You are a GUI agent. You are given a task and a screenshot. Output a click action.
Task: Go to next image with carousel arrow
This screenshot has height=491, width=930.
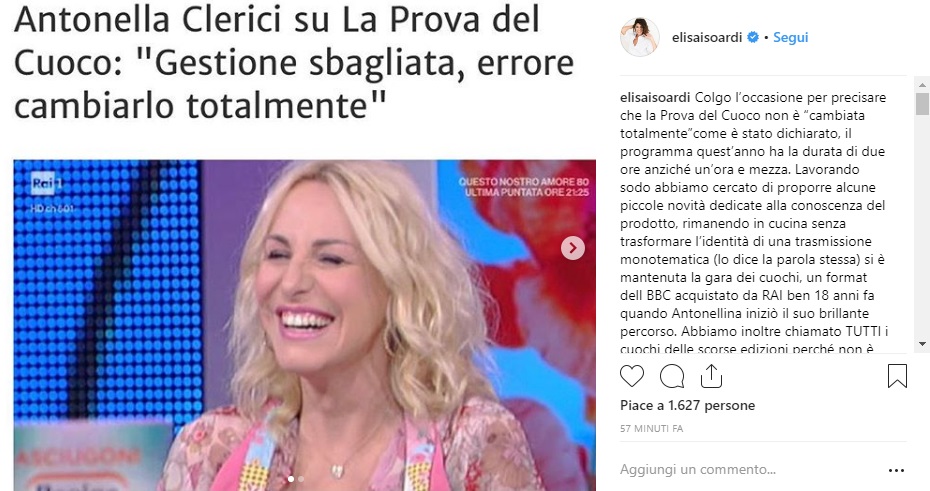(x=572, y=248)
